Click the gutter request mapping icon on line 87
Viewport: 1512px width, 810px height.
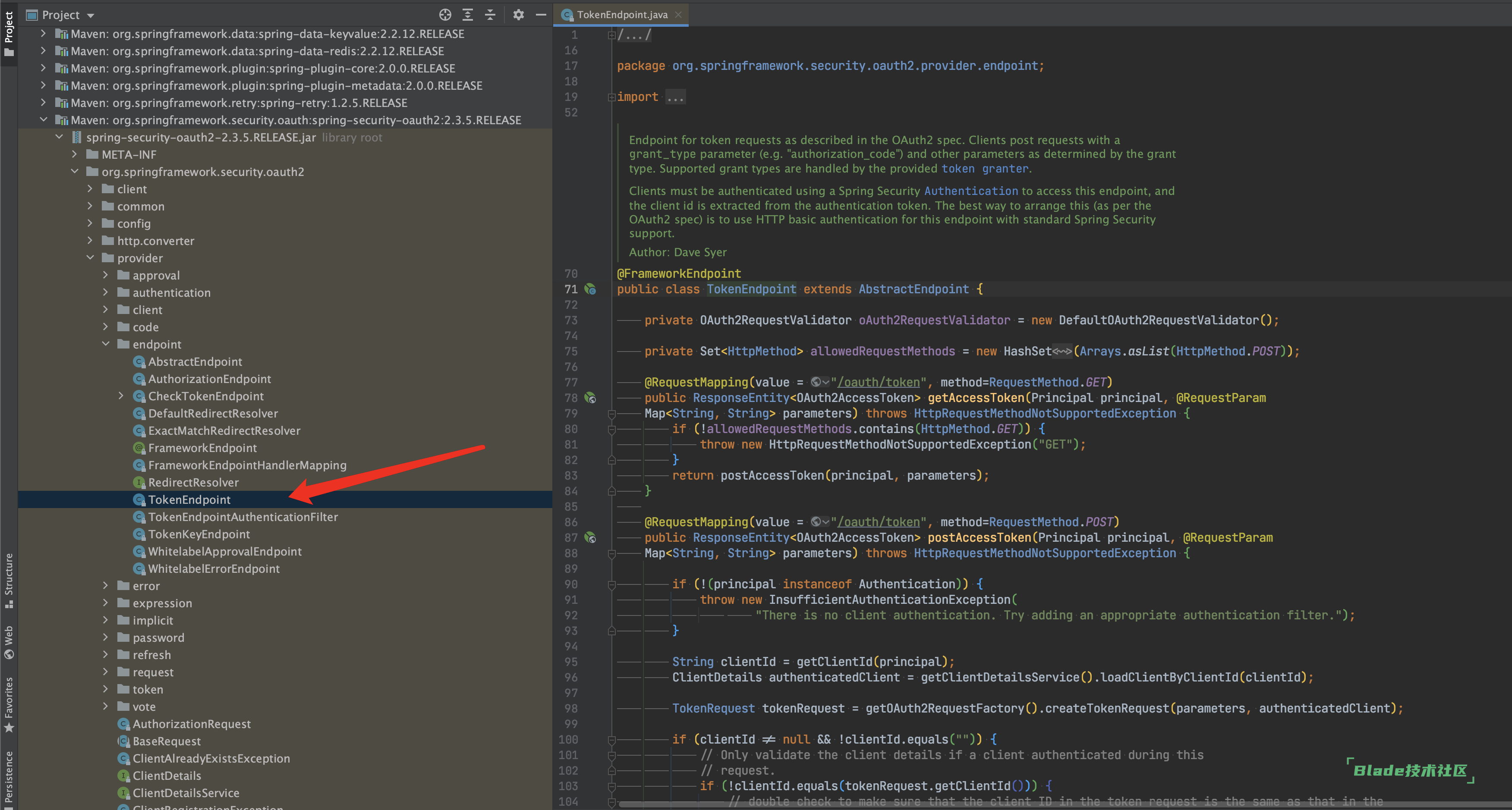click(x=590, y=537)
